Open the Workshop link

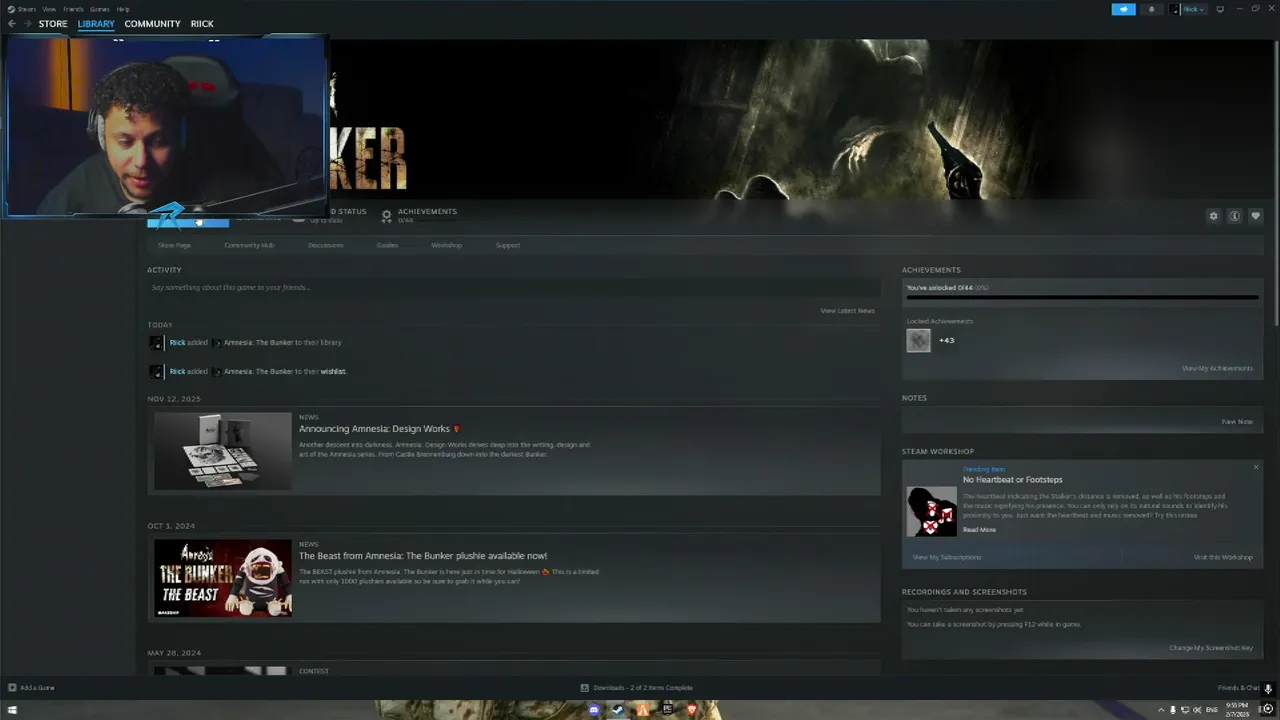(447, 245)
